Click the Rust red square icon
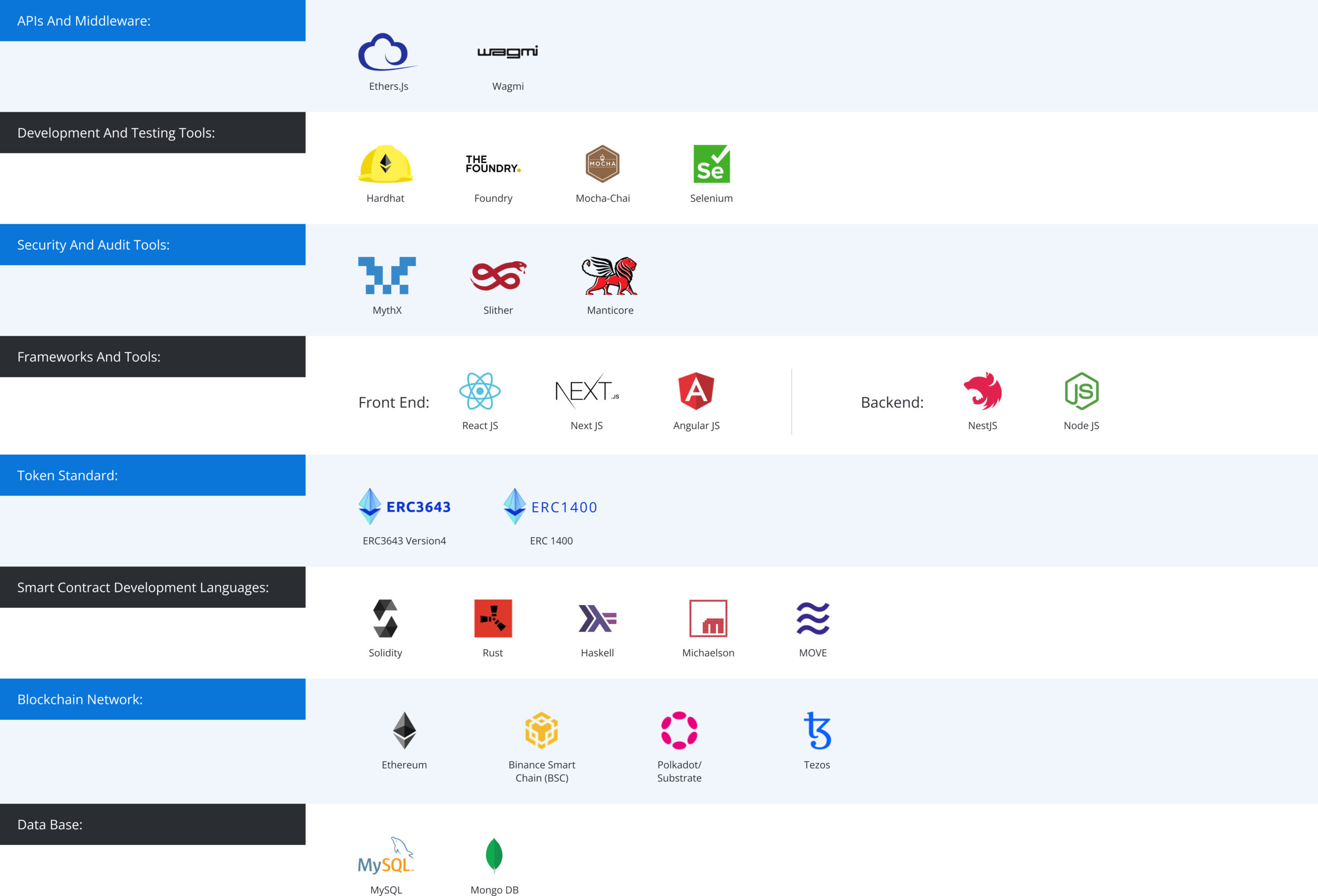Viewport: 1318px width, 896px height. coord(493,618)
